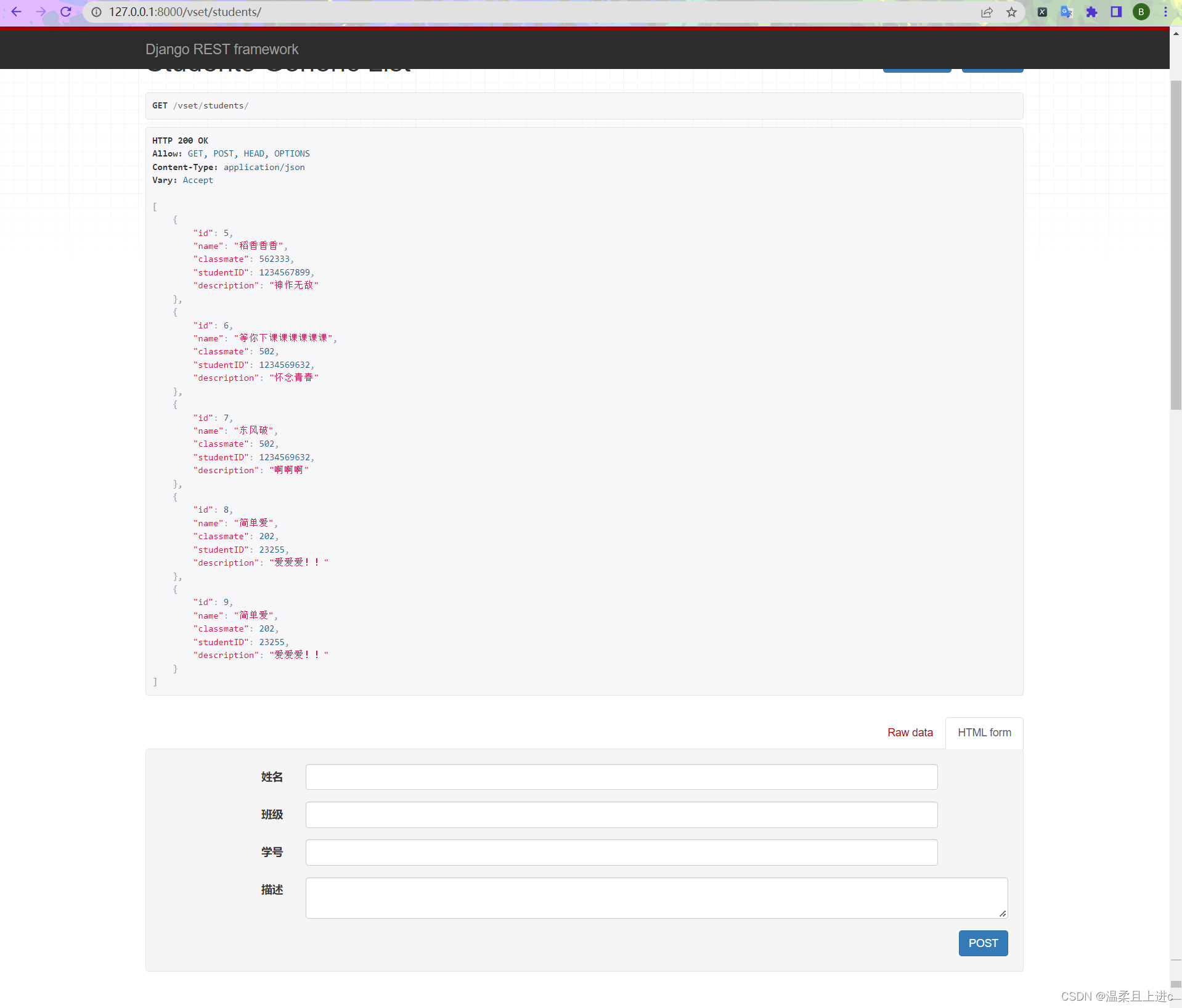
Task: Open the X extension icon
Action: [1042, 12]
